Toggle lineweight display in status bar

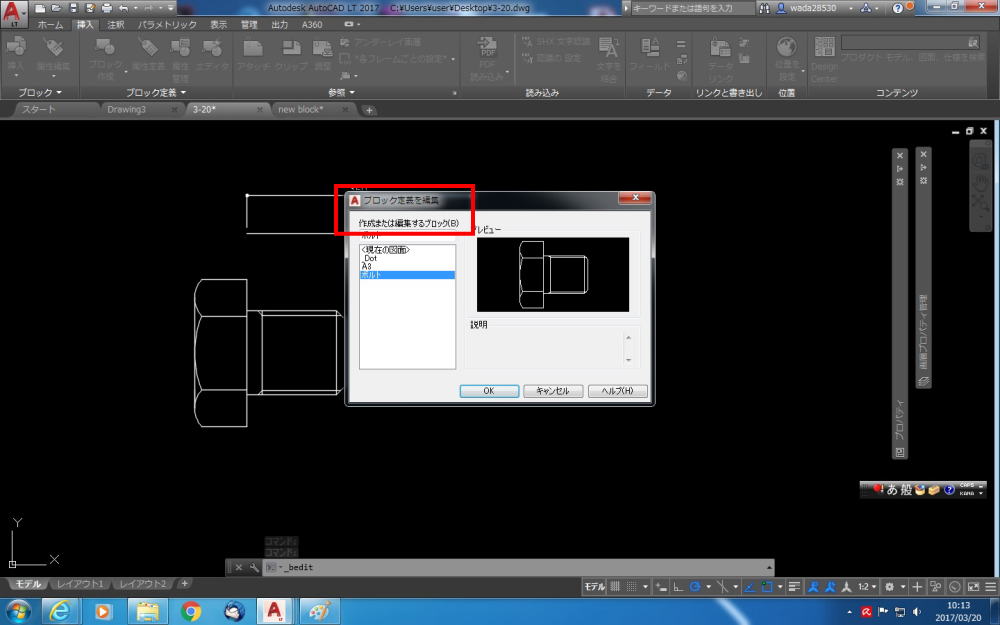tap(794, 587)
